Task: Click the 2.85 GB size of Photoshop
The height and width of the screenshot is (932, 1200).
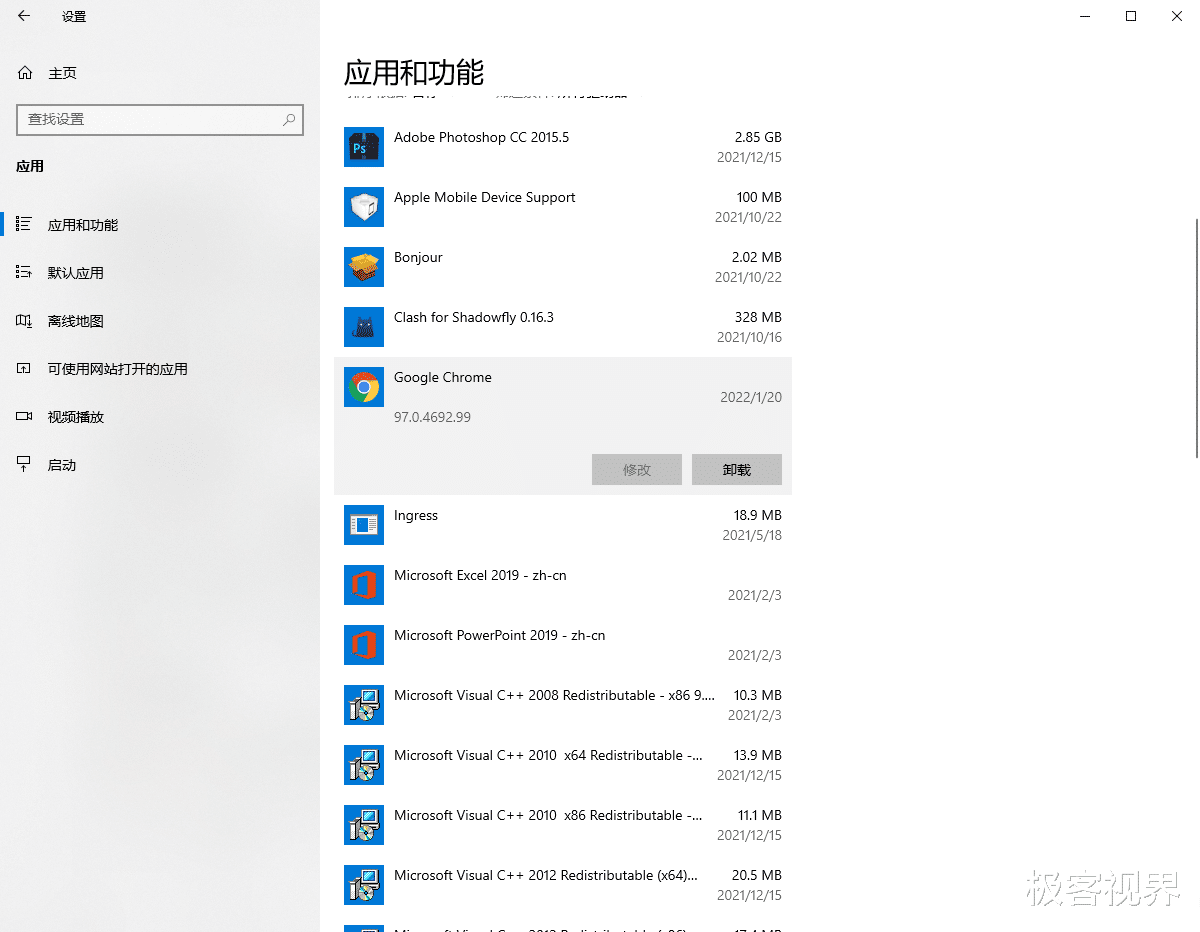Action: coord(758,137)
